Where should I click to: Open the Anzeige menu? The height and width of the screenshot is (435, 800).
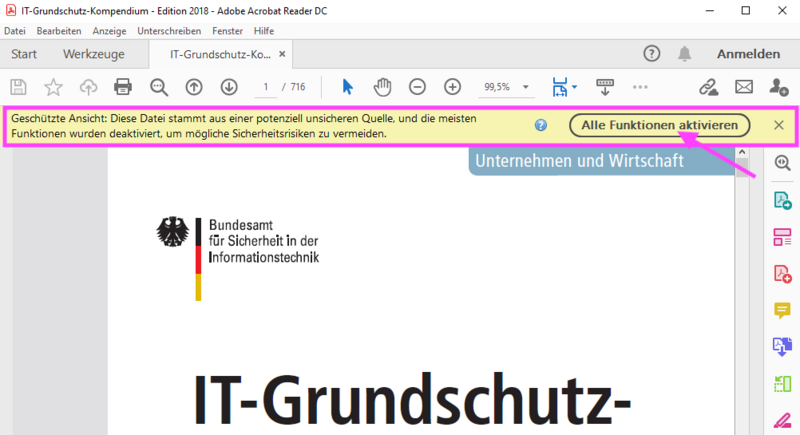109,31
